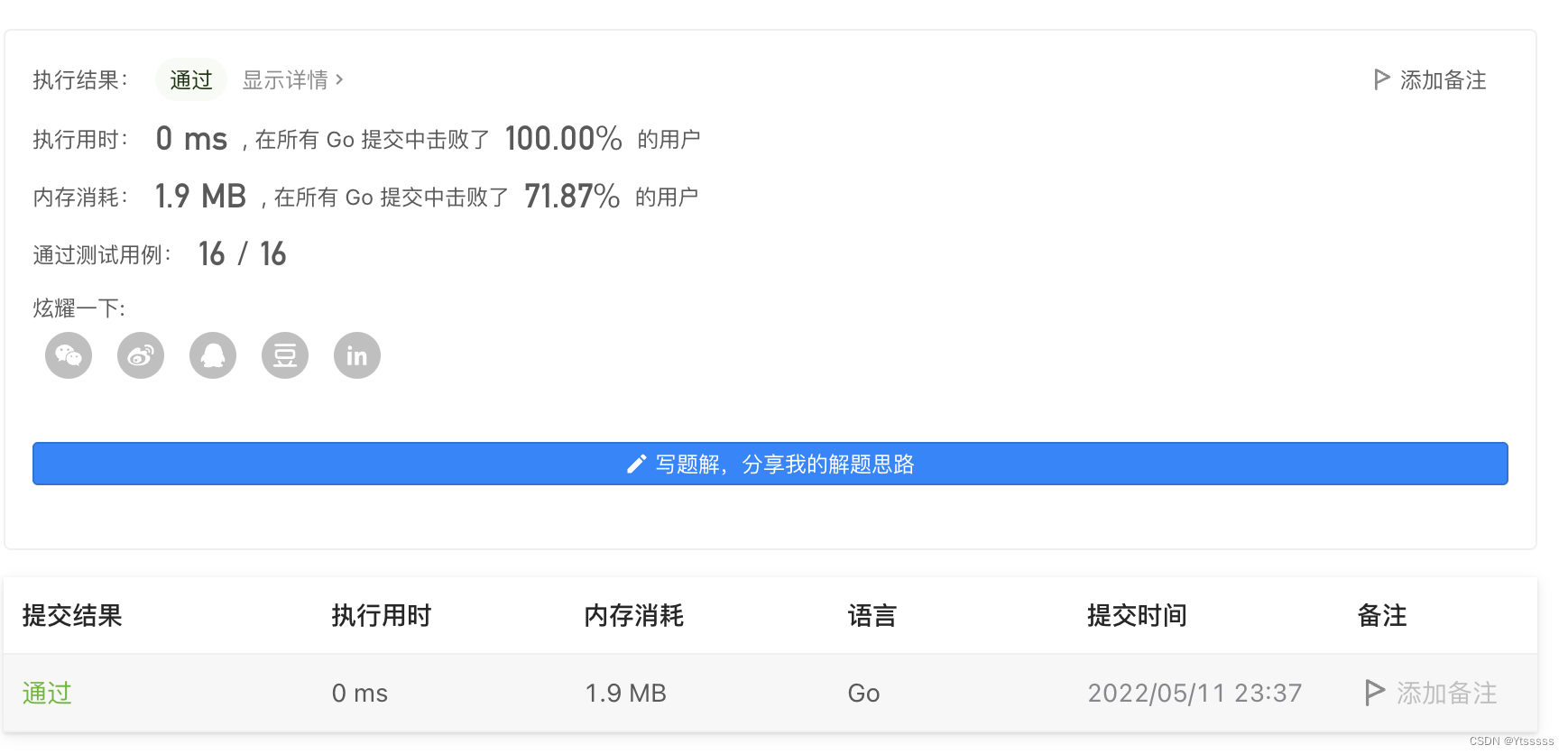
Task: Click the 2022/05/11 23:37 timestamp
Action: (1195, 693)
